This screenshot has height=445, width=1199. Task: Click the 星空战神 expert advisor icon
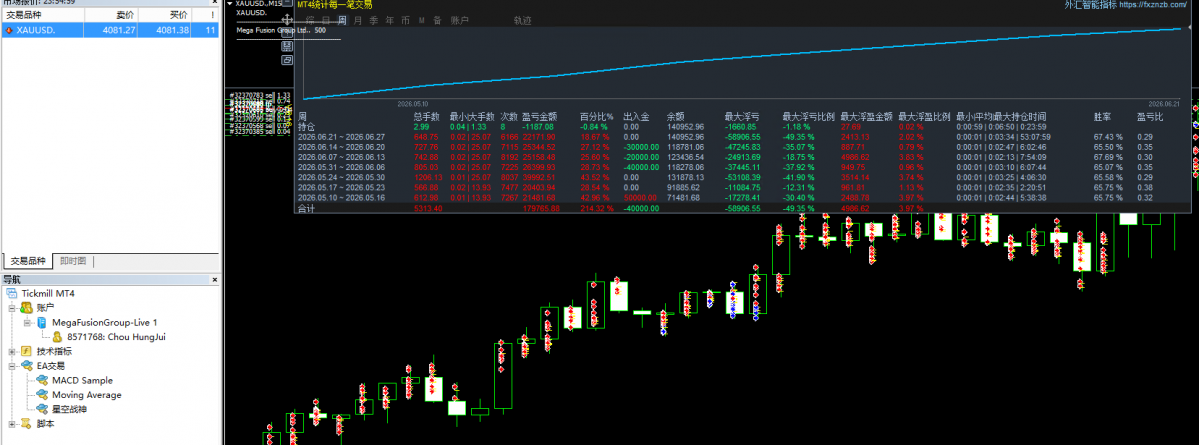[42, 409]
